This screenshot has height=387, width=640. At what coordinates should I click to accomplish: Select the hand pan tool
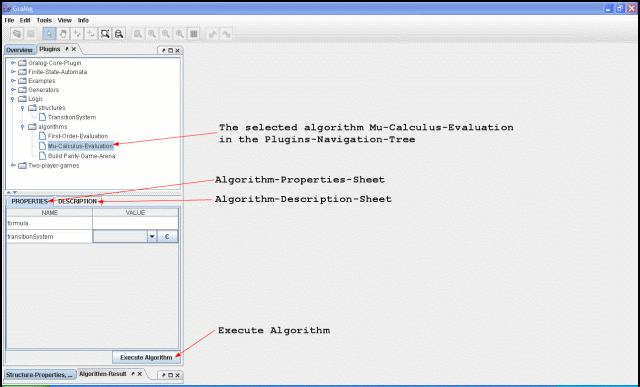click(63, 34)
